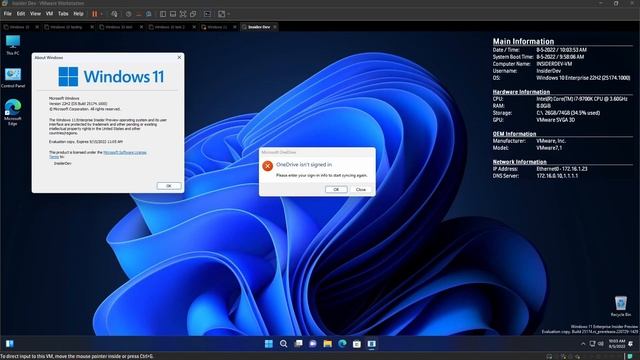Click the volume icon in system tray

[600, 344]
